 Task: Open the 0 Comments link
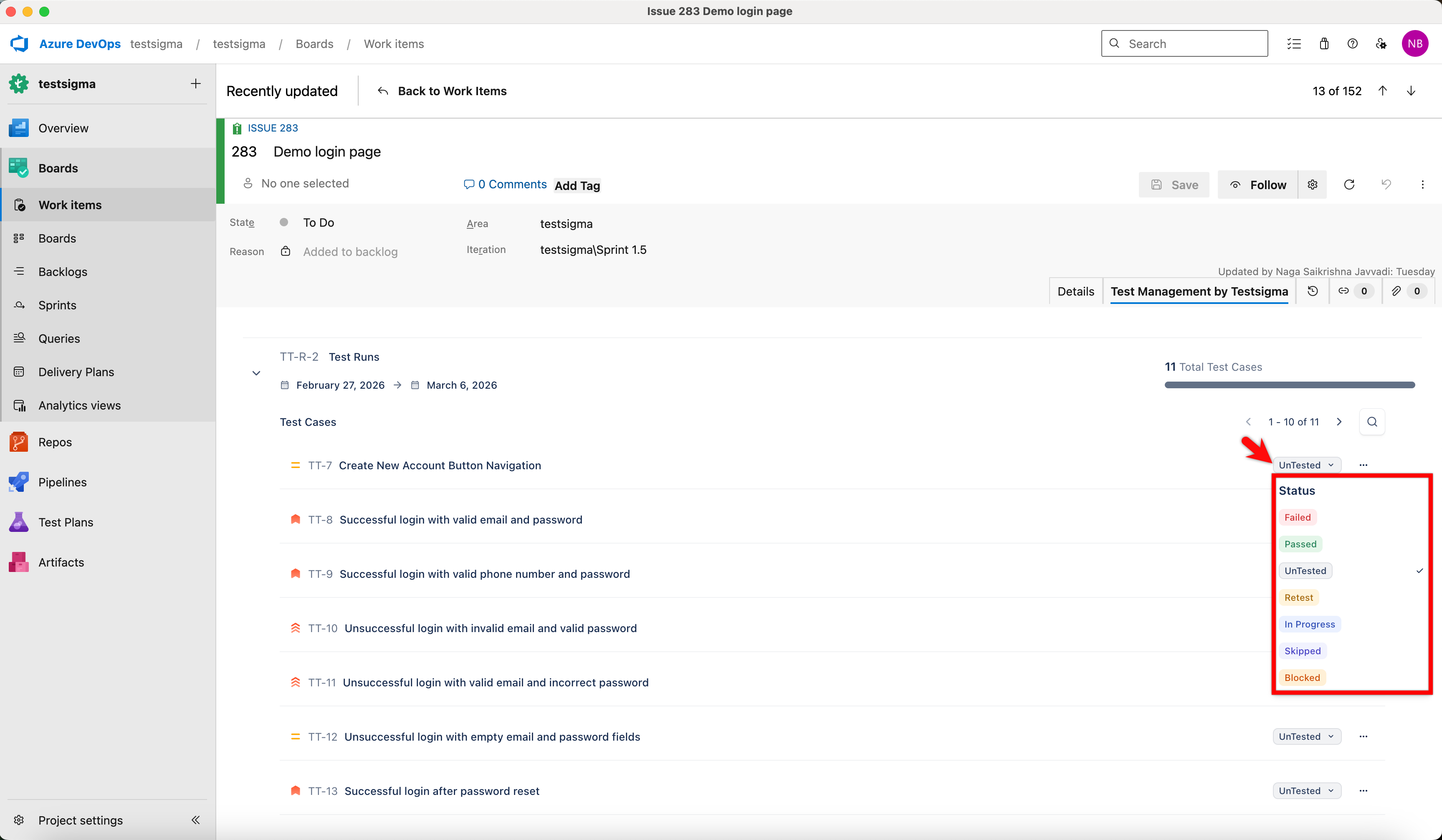click(x=505, y=184)
